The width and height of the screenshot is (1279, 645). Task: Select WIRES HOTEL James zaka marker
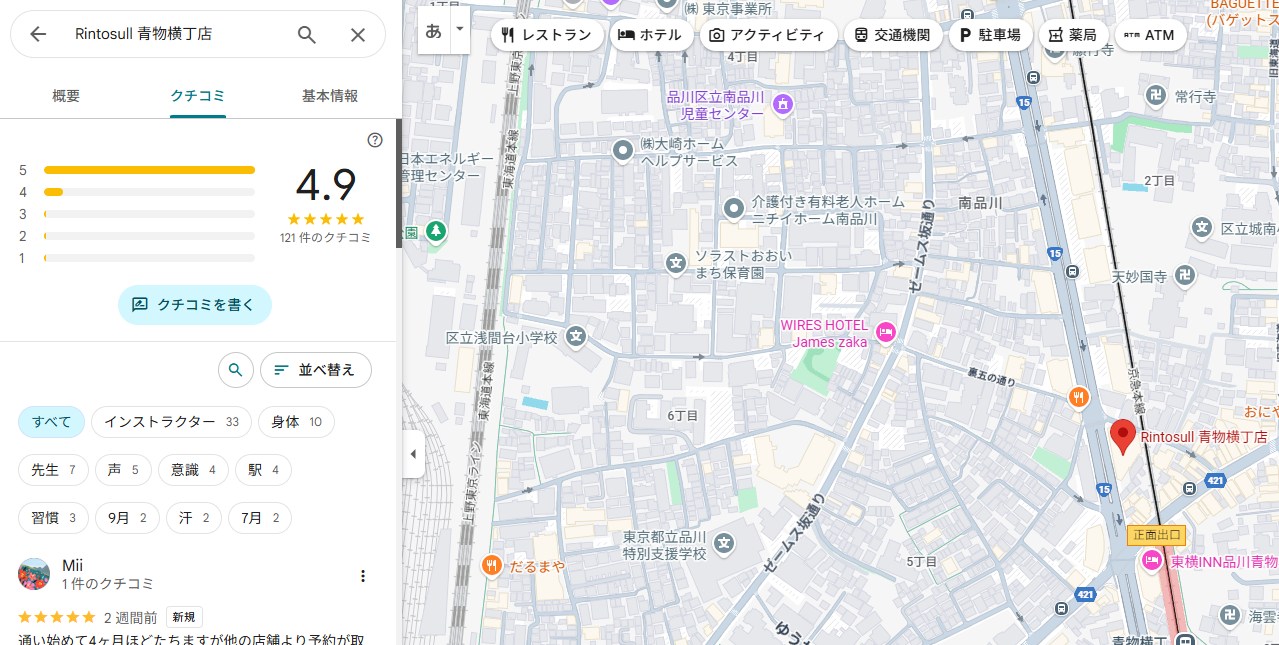[x=885, y=333]
